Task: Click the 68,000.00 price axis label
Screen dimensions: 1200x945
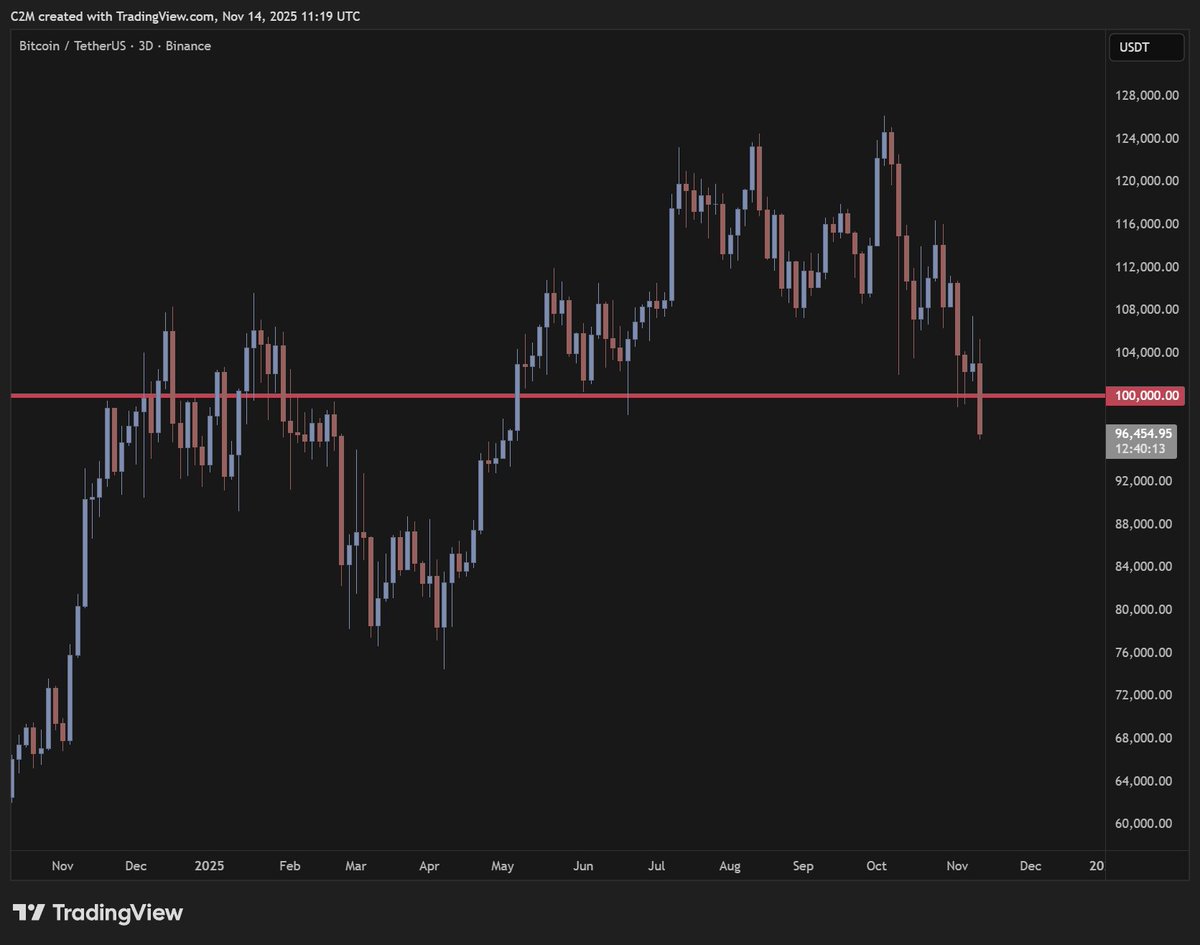Action: pos(1145,738)
